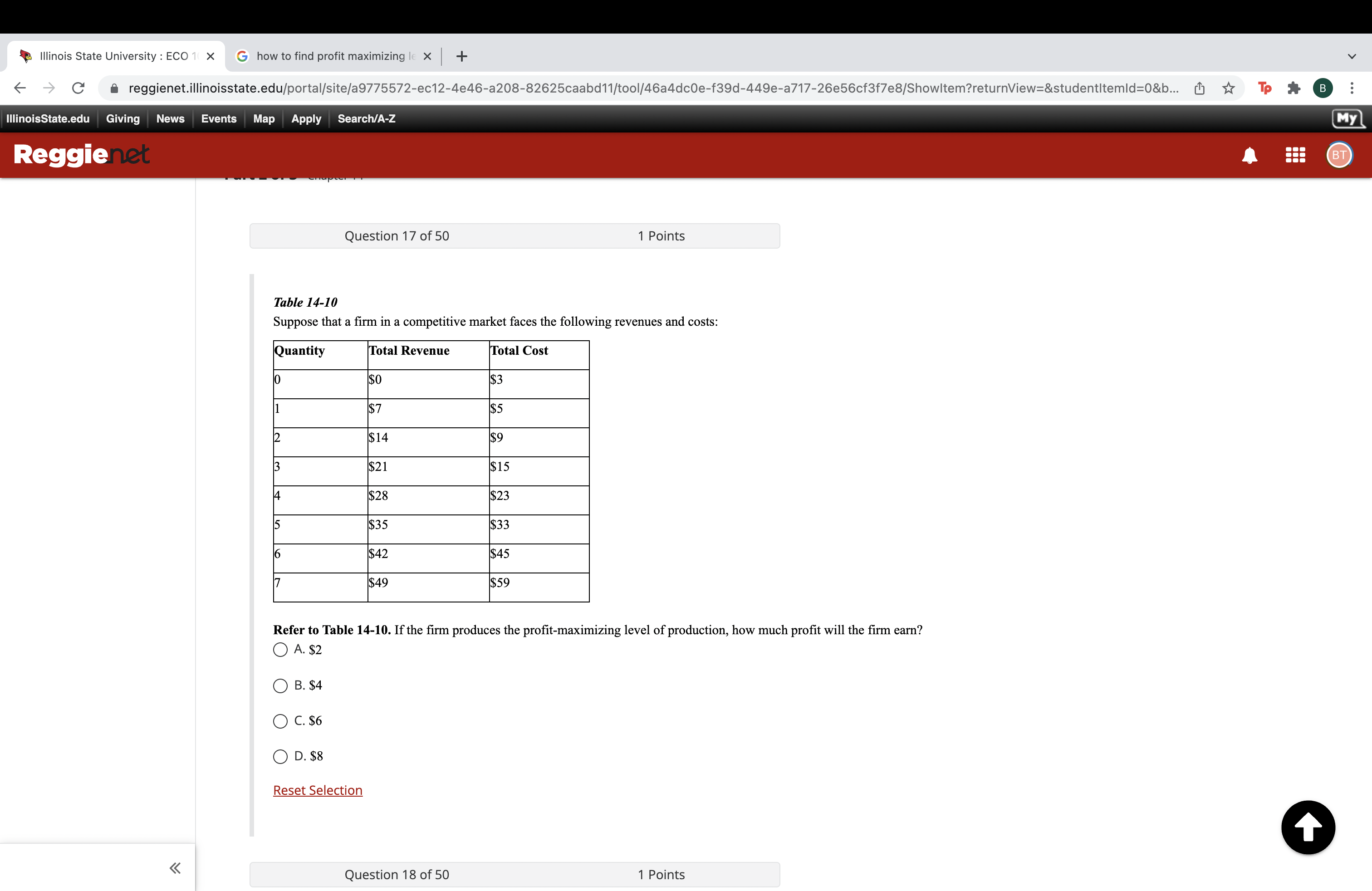Click the Reset Selection link
The width and height of the screenshot is (1372, 891).
318,790
